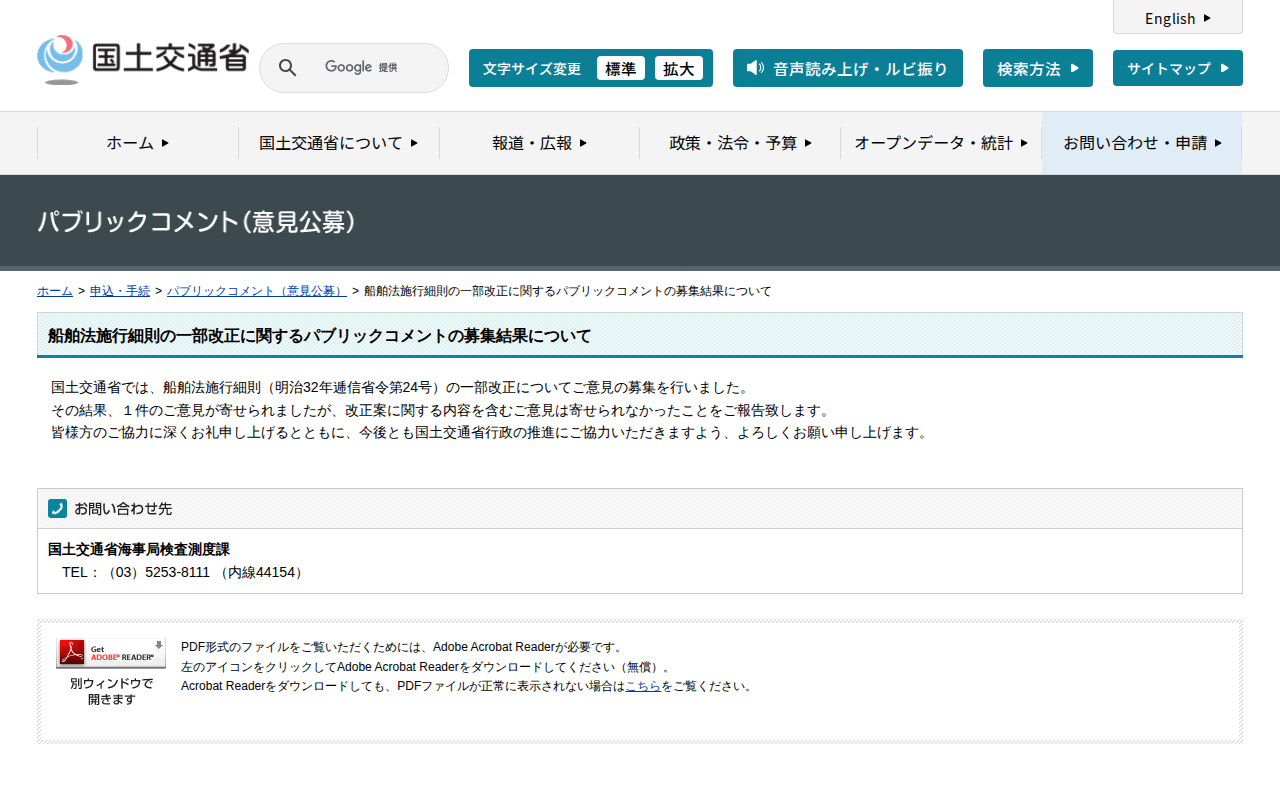Follow the 申込・手続 breadcrumb link
This screenshot has height=800, width=1280.
[120, 291]
